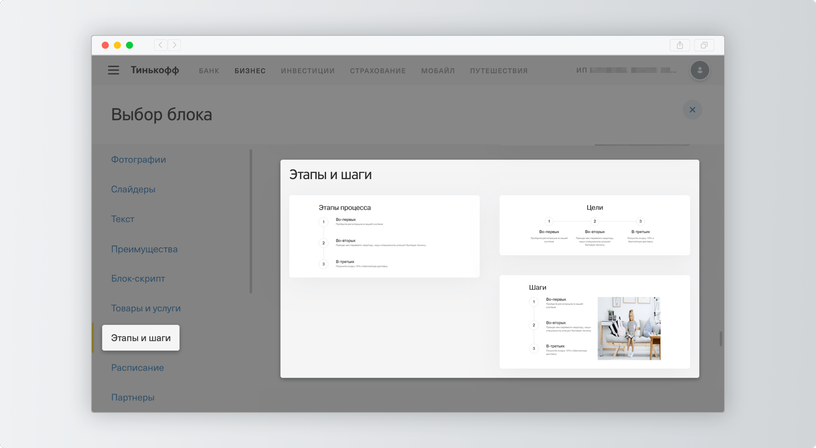
Task: Click the page scrollbar at right edge
Action: [x=721, y=339]
